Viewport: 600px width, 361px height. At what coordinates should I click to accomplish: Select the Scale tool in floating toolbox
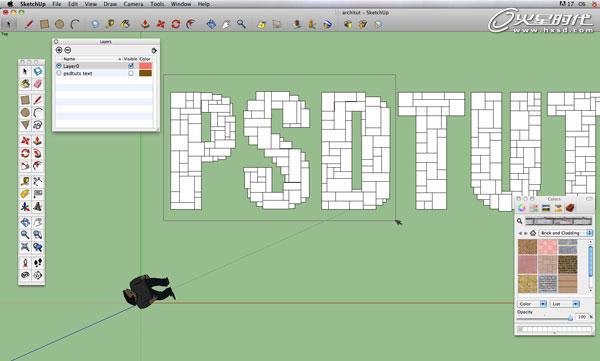click(25, 165)
